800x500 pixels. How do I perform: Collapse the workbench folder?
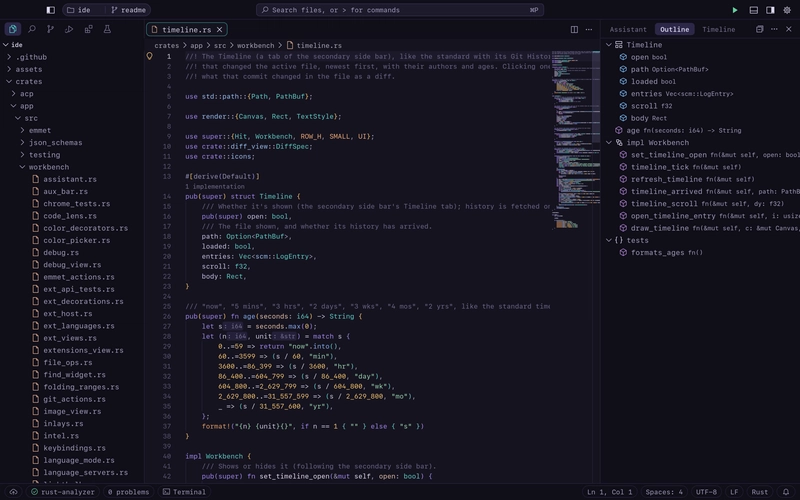point(72,167)
